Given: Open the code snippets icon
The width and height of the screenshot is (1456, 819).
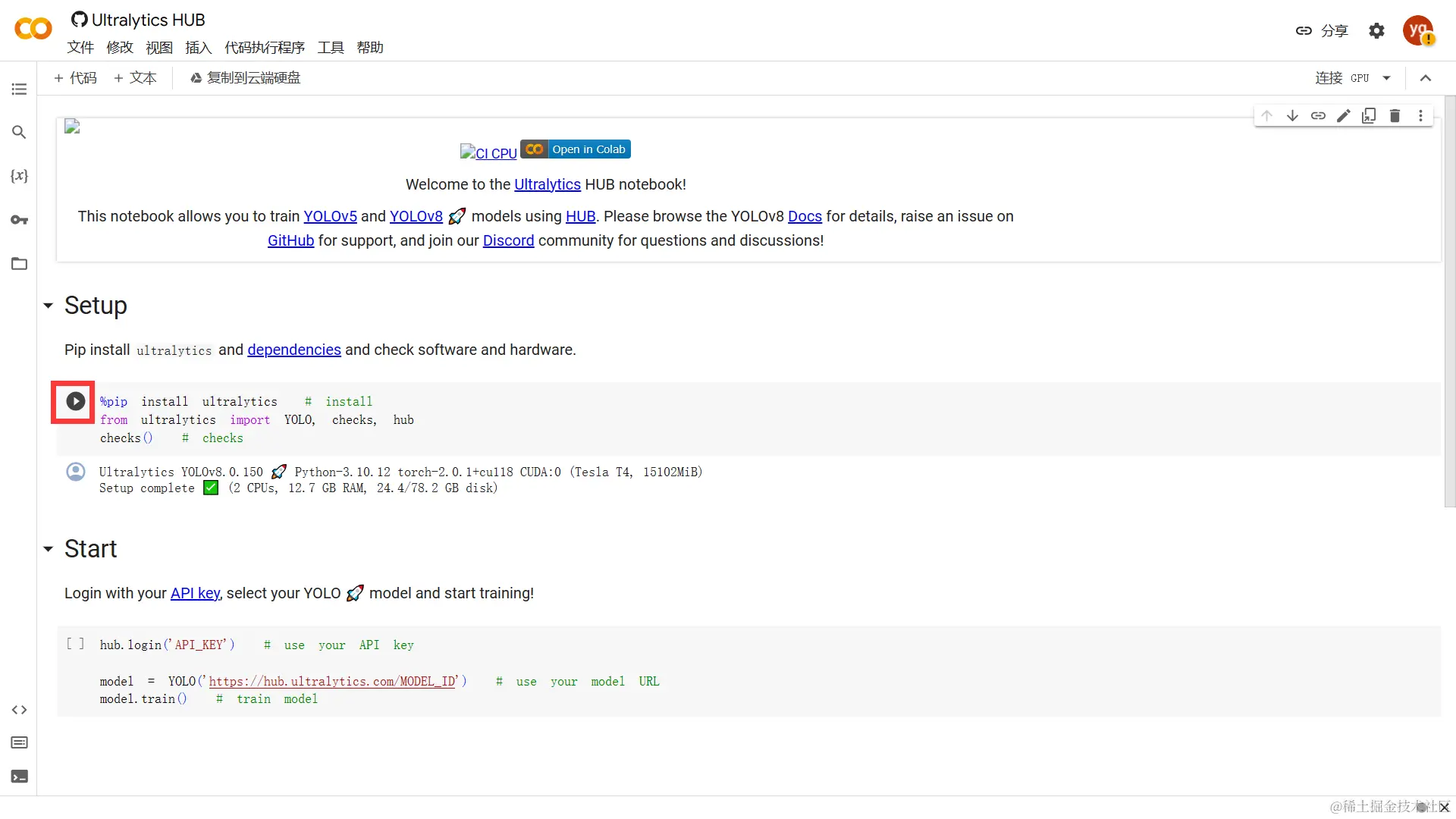Looking at the screenshot, I should [19, 710].
